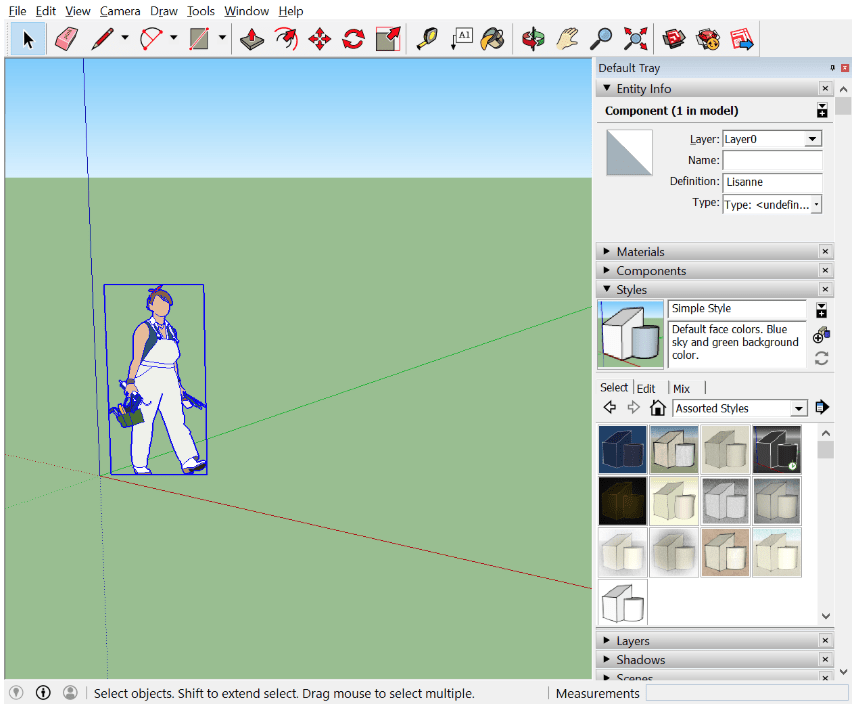
Task: Select the Rotate tool
Action: 353,39
